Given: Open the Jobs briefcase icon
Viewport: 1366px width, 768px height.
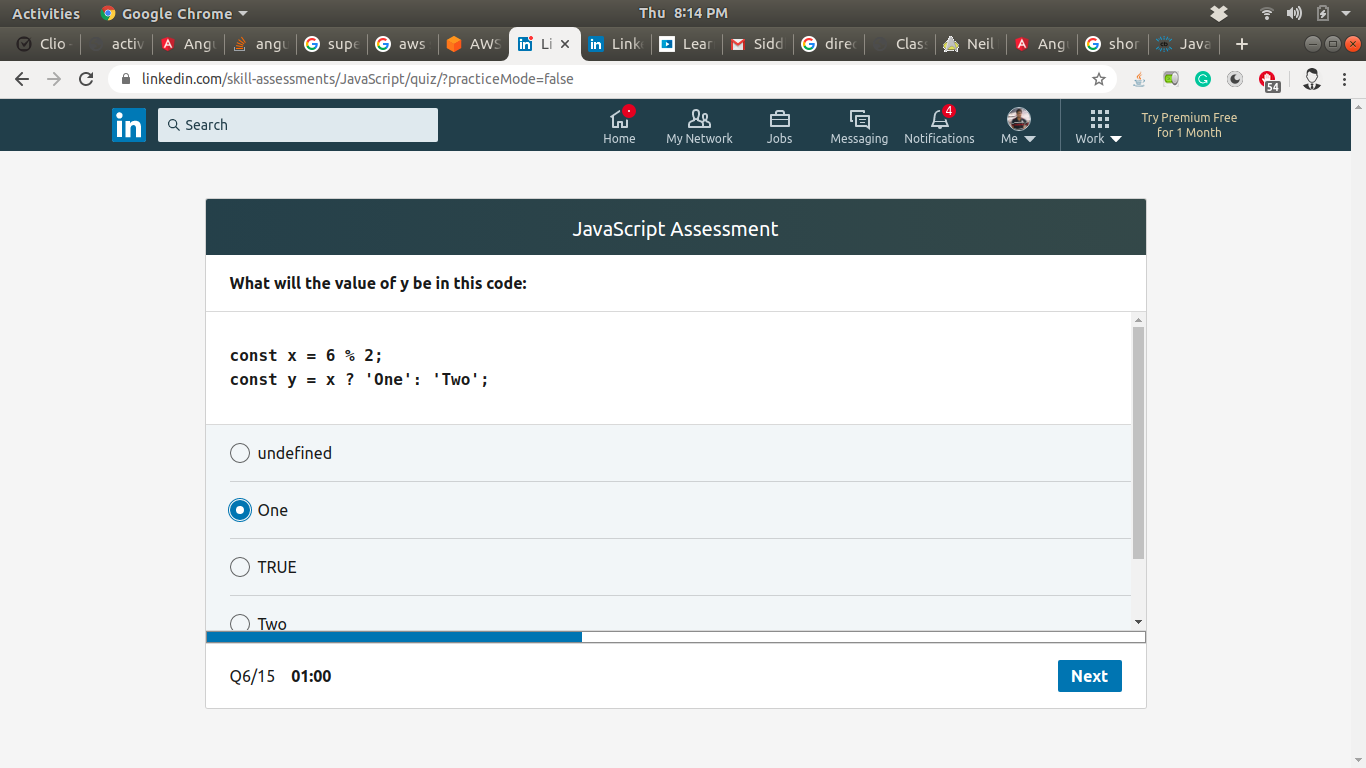Looking at the screenshot, I should point(779,125).
